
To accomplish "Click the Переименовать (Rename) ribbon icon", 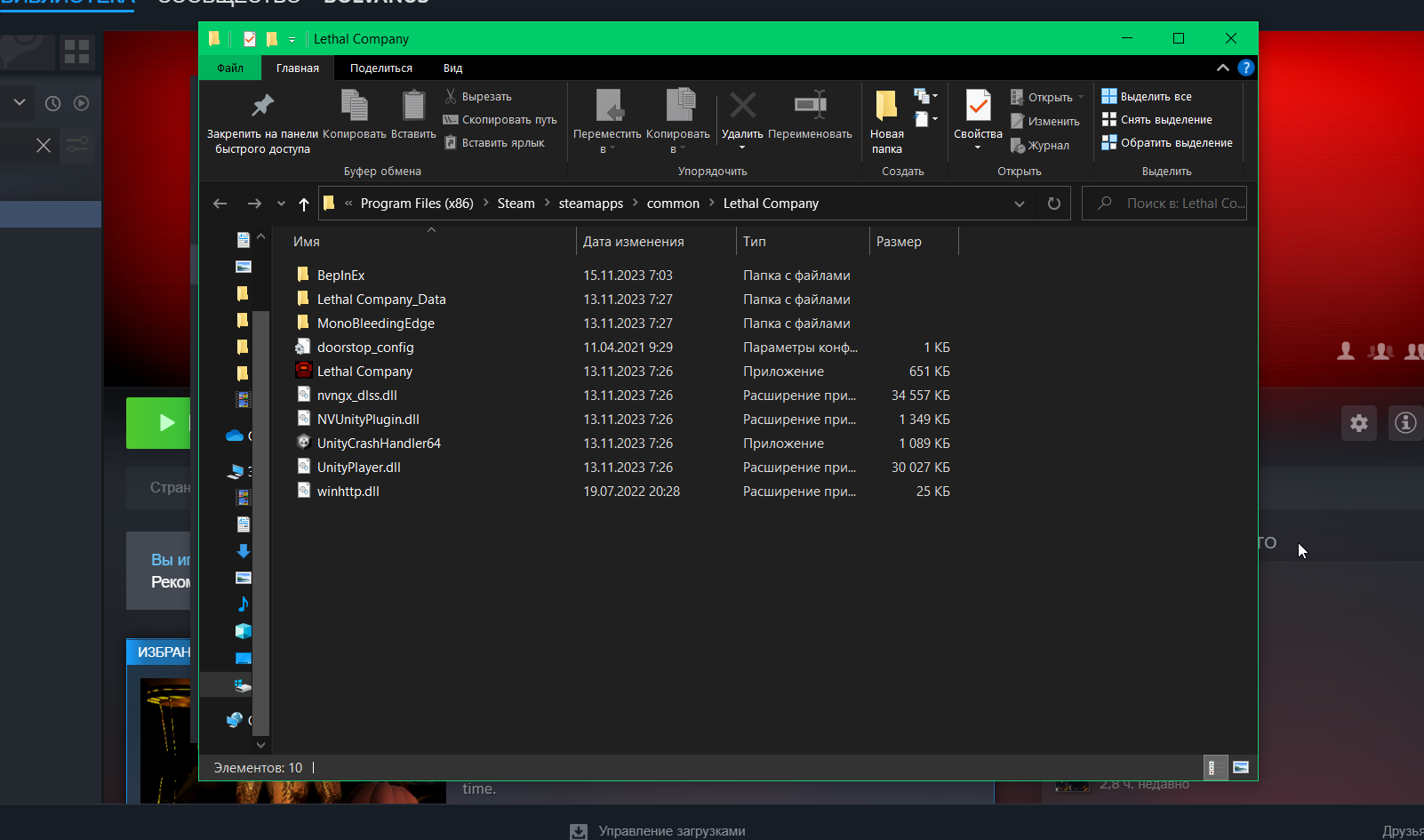I will pos(811,104).
